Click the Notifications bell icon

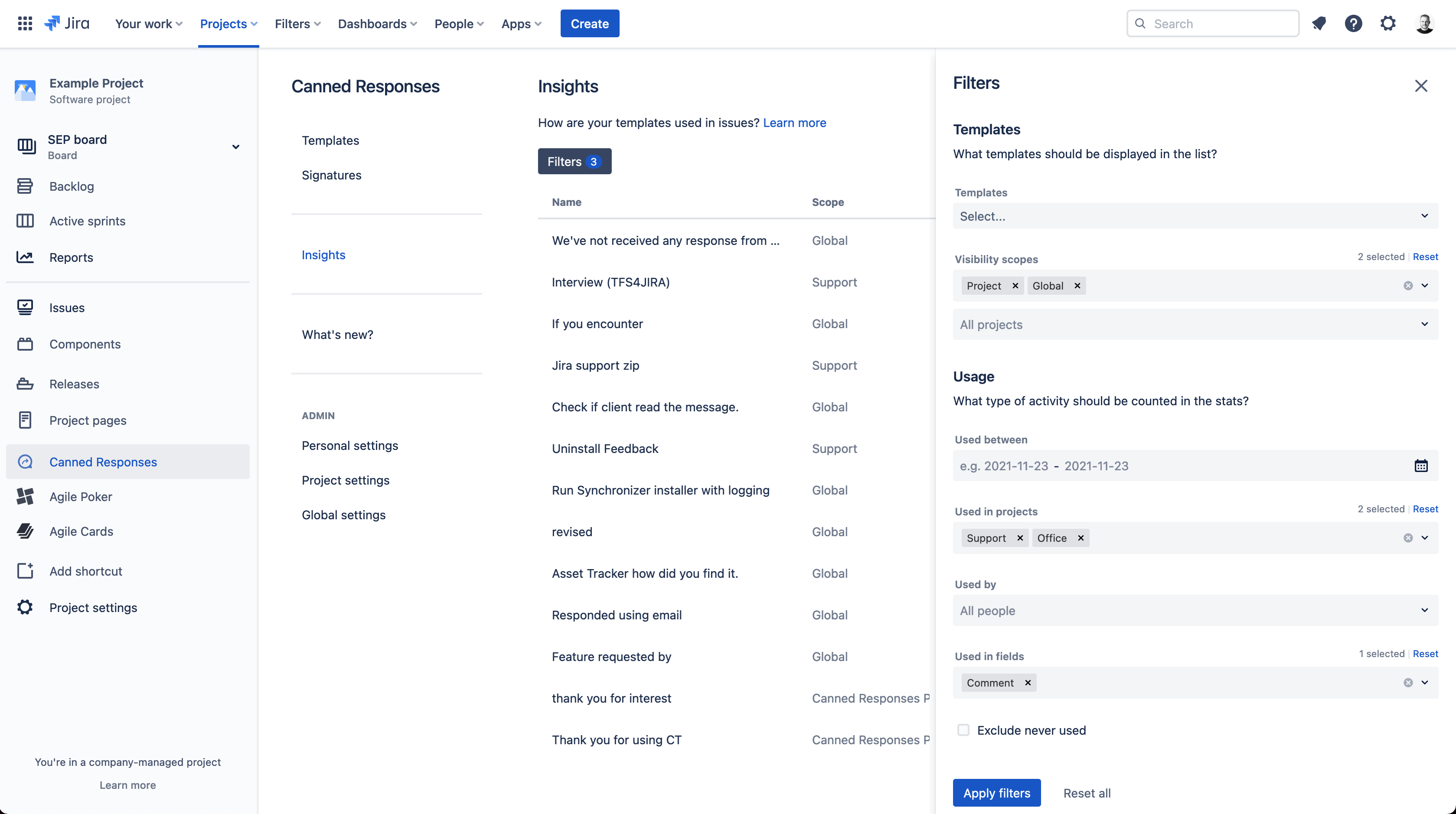coord(1319,23)
